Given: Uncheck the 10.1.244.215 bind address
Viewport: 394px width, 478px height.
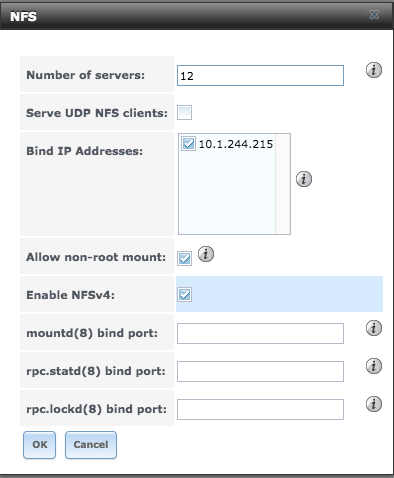Looking at the screenshot, I should (188, 144).
